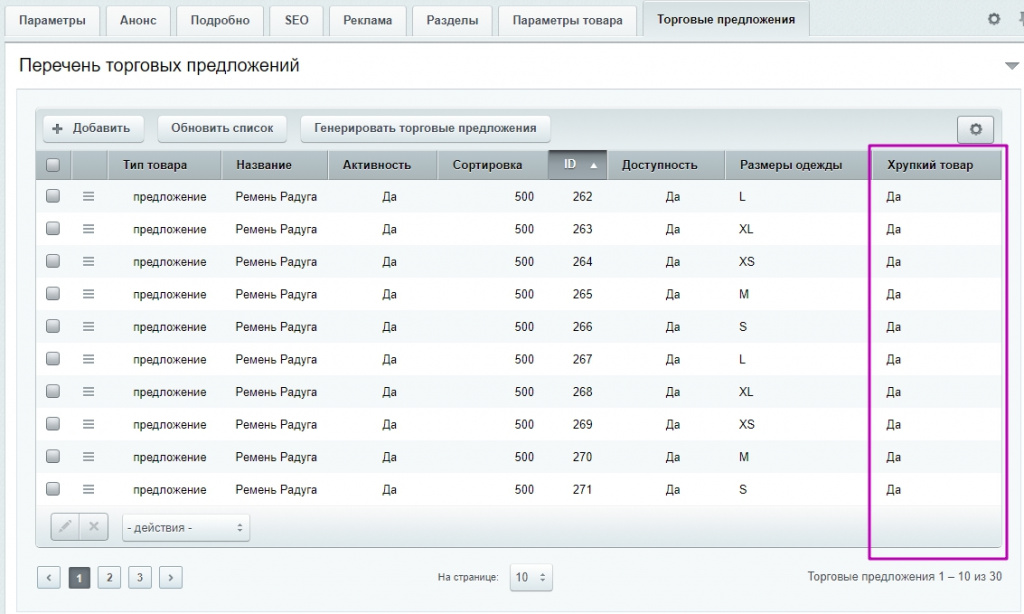The height and width of the screenshot is (614, 1024).
Task: Open the "Параметры товара" tab
Action: click(568, 20)
